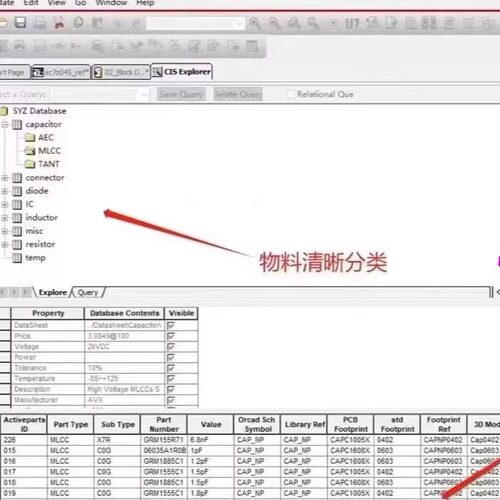Click the Copy icon in toolbar
This screenshot has width=500, height=500.
(78, 23)
